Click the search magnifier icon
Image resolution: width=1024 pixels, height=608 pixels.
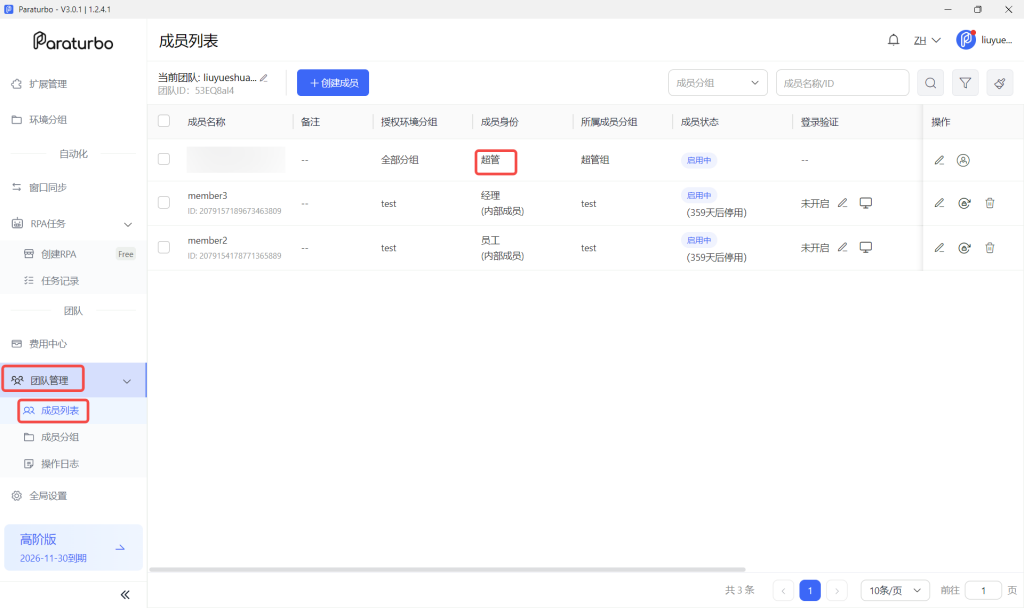pos(931,83)
